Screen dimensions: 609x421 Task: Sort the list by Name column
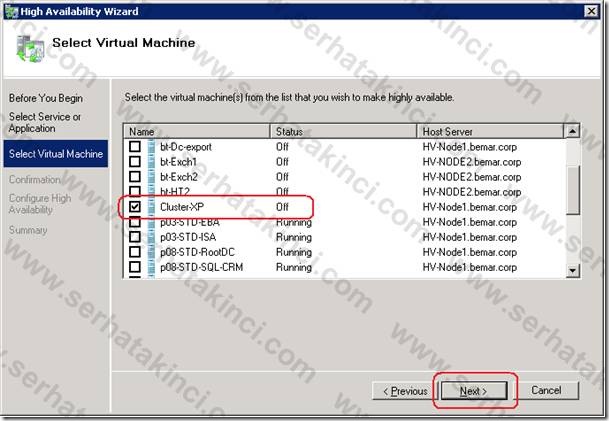coord(197,131)
